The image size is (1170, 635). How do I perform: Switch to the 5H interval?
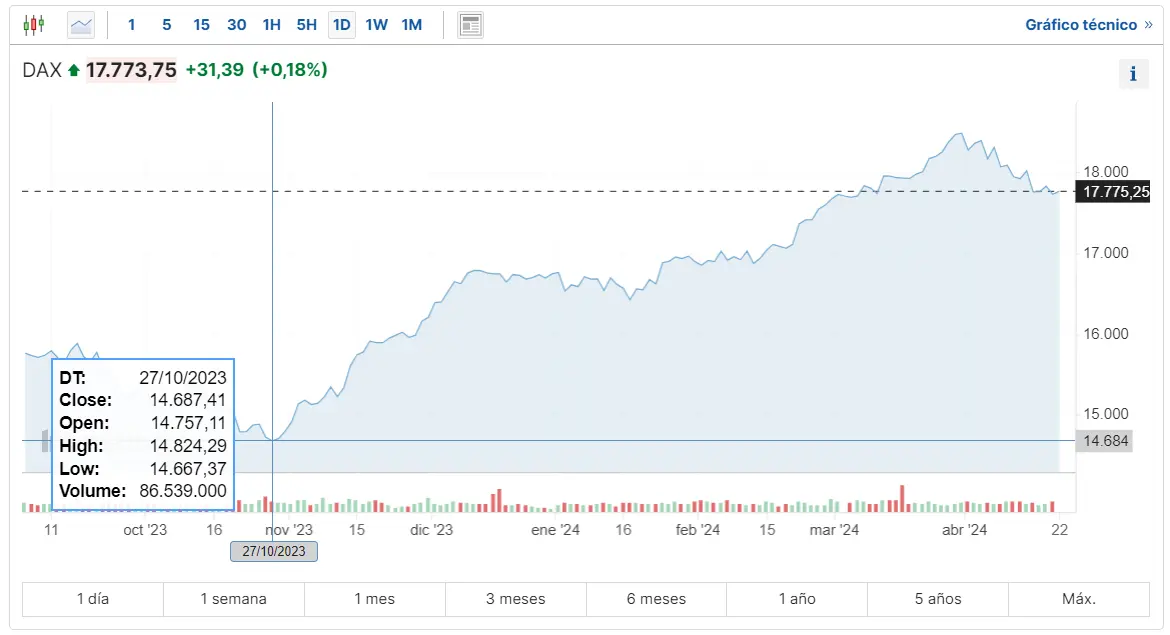point(306,24)
